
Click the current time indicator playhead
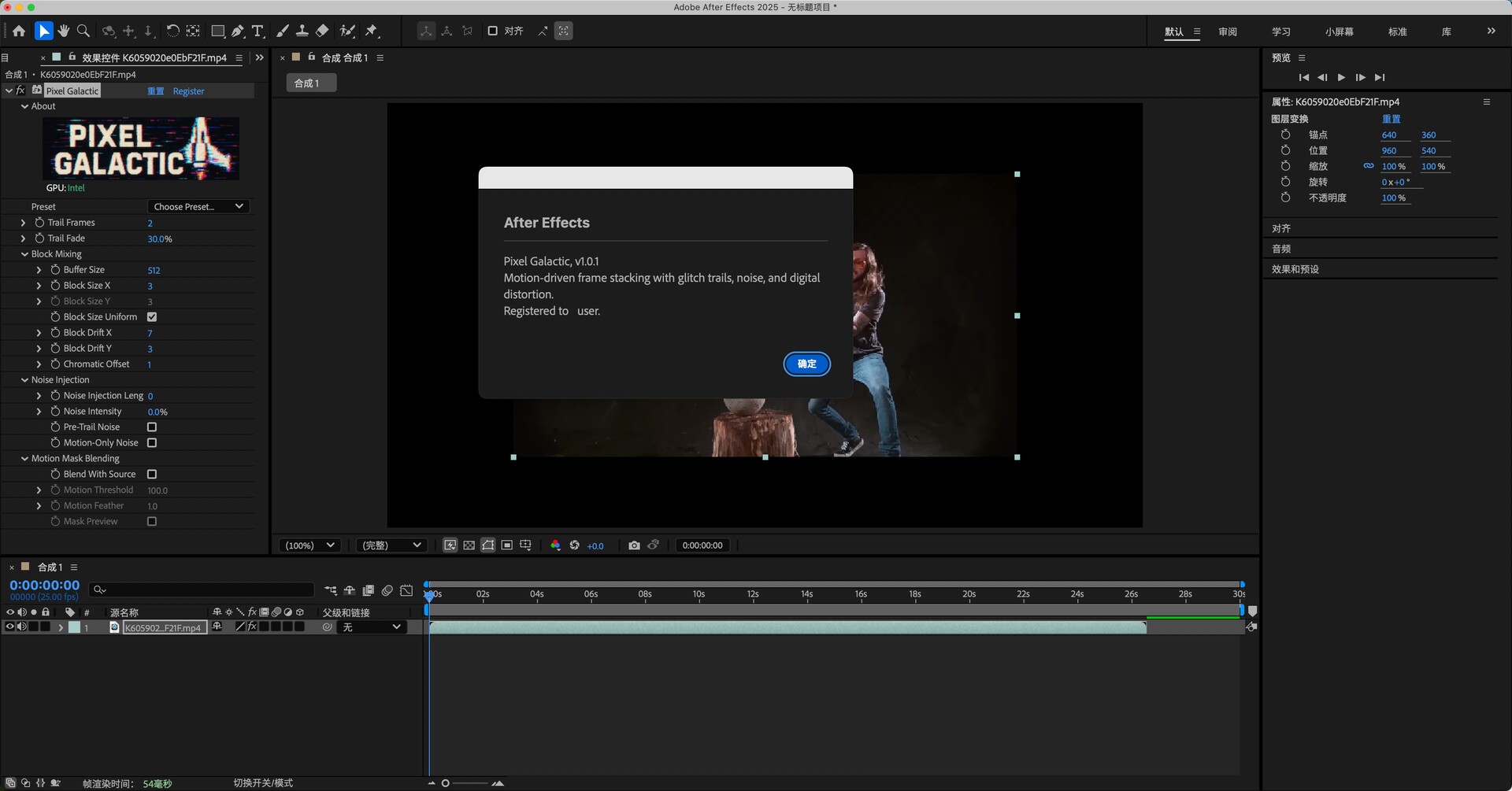point(429,596)
